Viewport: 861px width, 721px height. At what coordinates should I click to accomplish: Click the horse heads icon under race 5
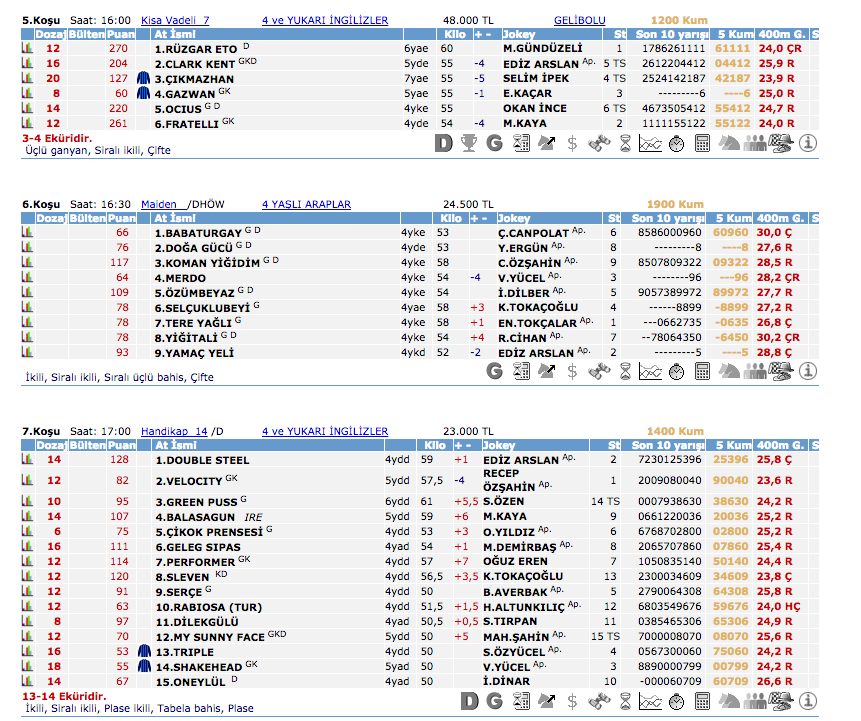730,143
